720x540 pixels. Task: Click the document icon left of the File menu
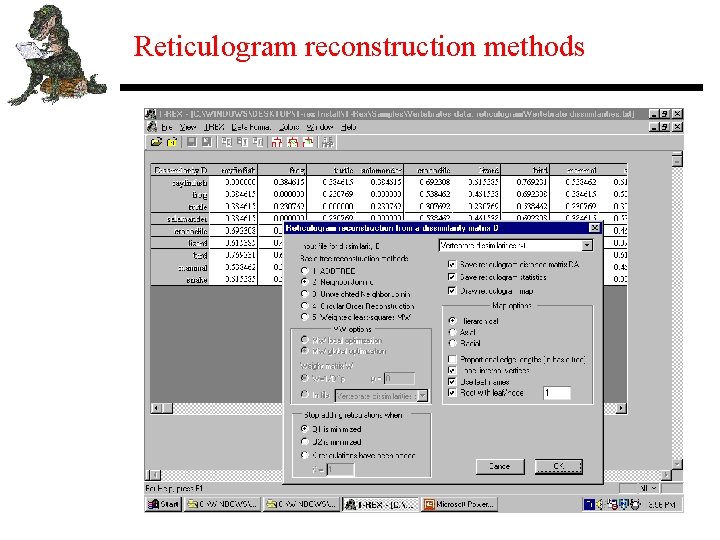[152, 127]
